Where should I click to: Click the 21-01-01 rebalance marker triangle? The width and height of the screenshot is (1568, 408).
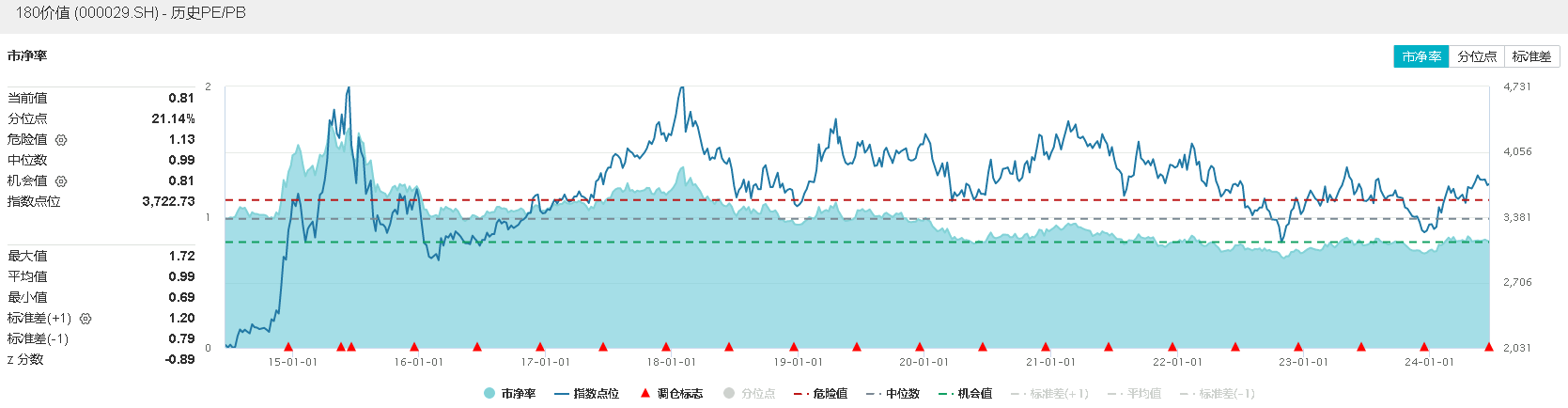pos(1046,347)
